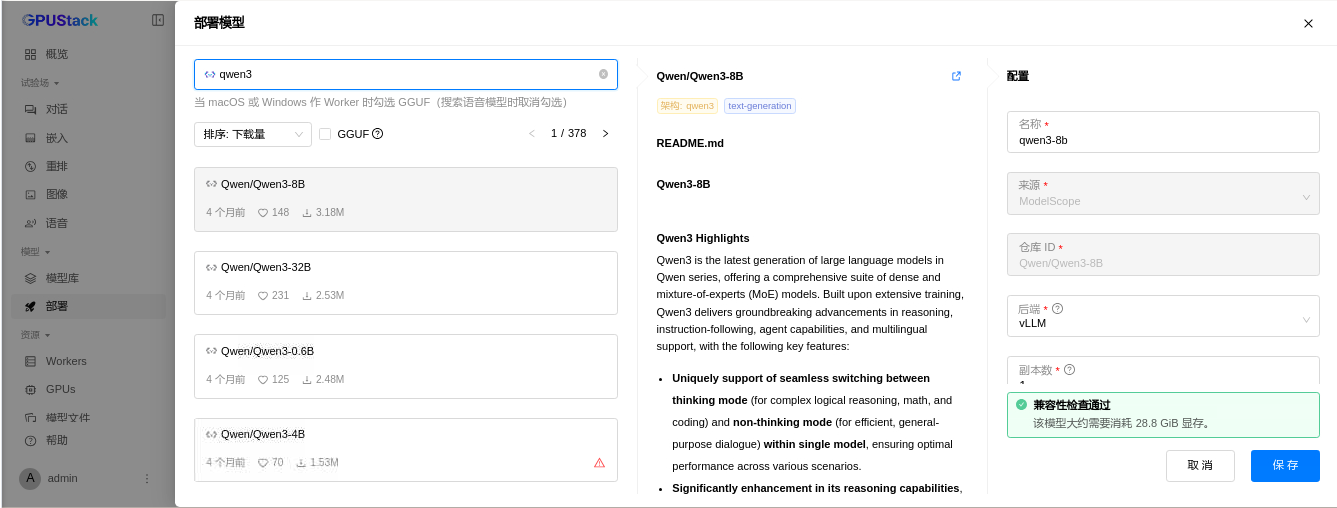This screenshot has width=1337, height=508.
Task: Click the 概览 grid icon
Action: click(x=30, y=54)
